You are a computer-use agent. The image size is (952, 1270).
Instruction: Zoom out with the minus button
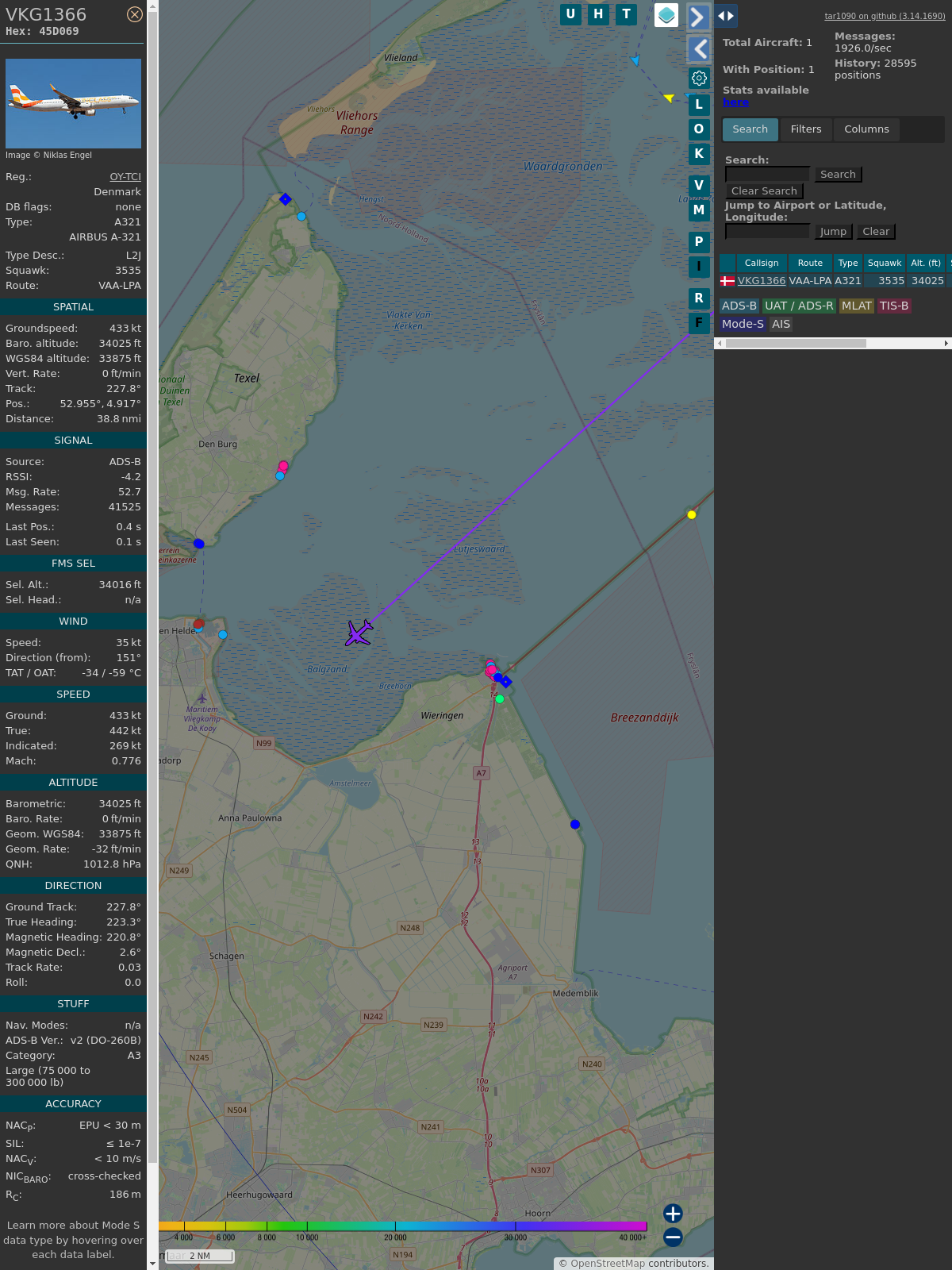click(673, 1237)
